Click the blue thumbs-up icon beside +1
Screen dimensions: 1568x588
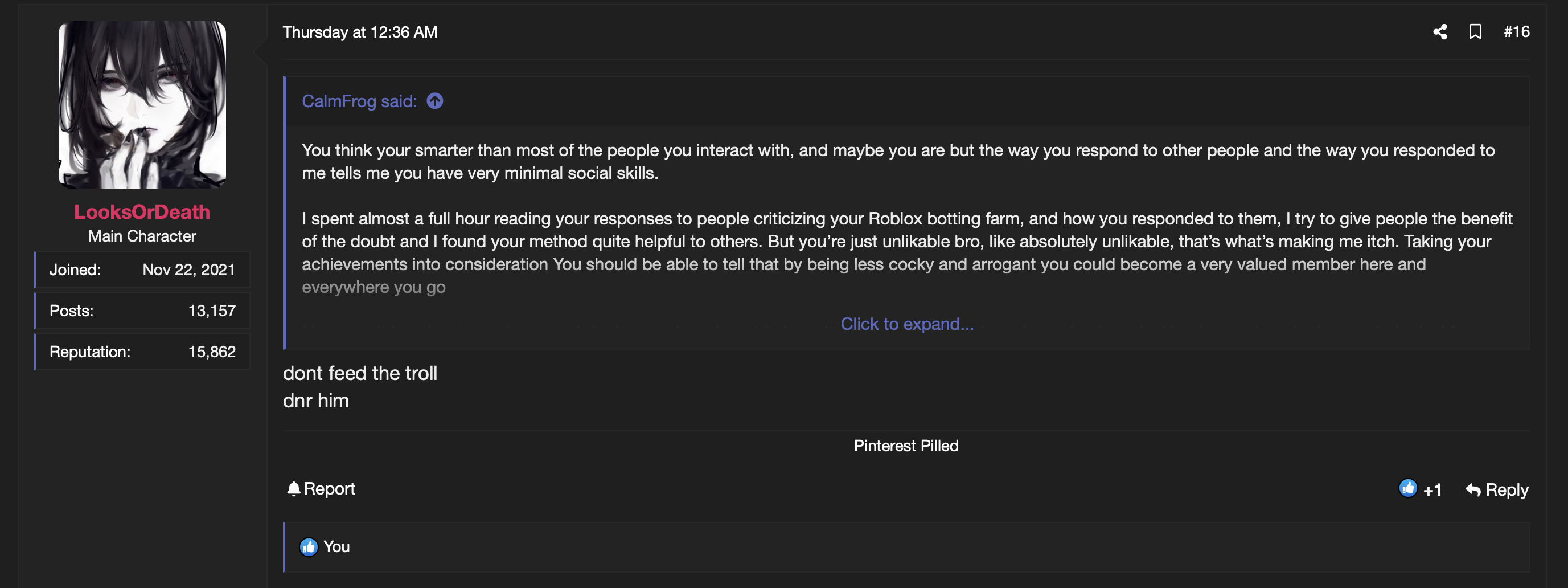point(1407,488)
